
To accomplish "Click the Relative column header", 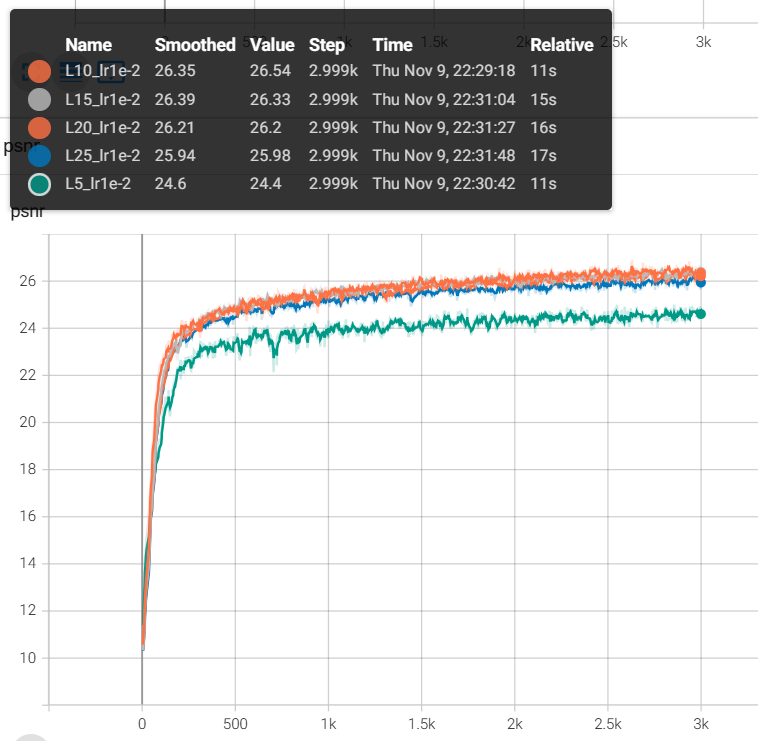I will click(561, 45).
